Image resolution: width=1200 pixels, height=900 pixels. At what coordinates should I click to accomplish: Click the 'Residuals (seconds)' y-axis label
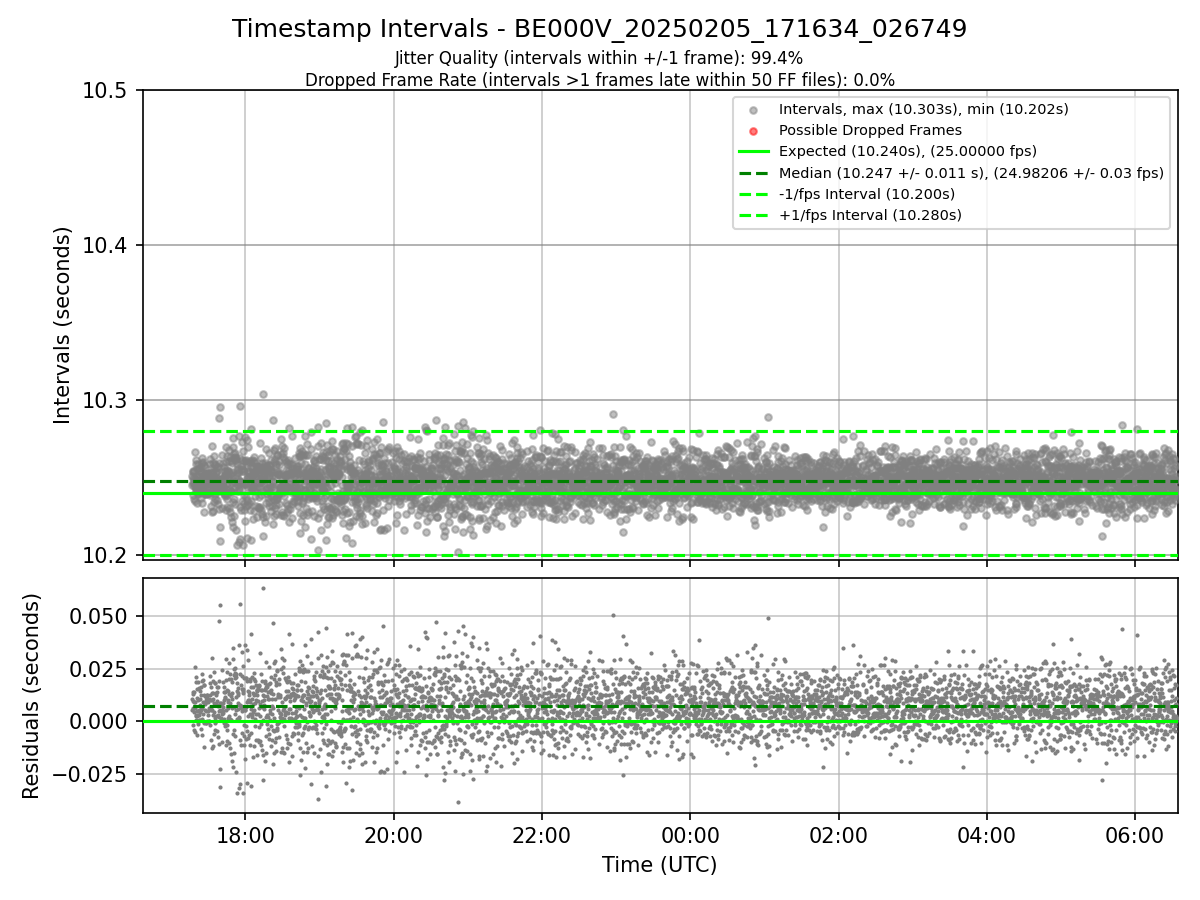pyautogui.click(x=32, y=696)
